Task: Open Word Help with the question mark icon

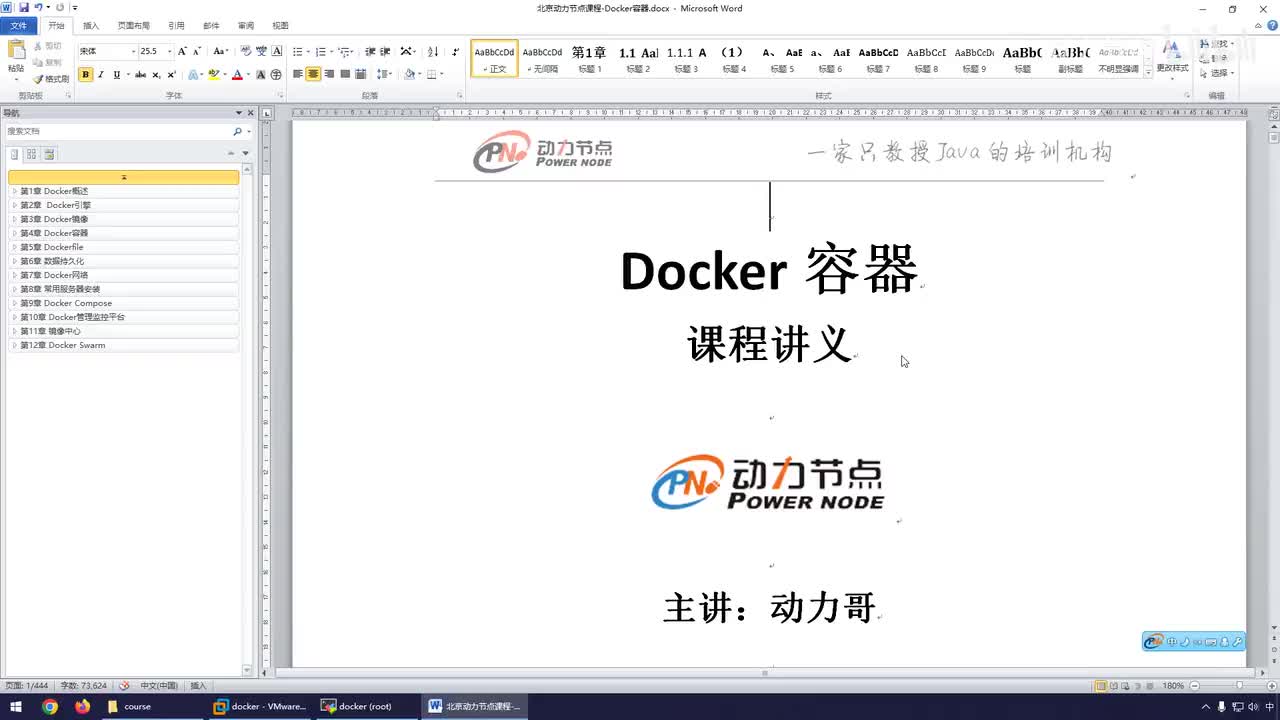Action: [x=1270, y=25]
